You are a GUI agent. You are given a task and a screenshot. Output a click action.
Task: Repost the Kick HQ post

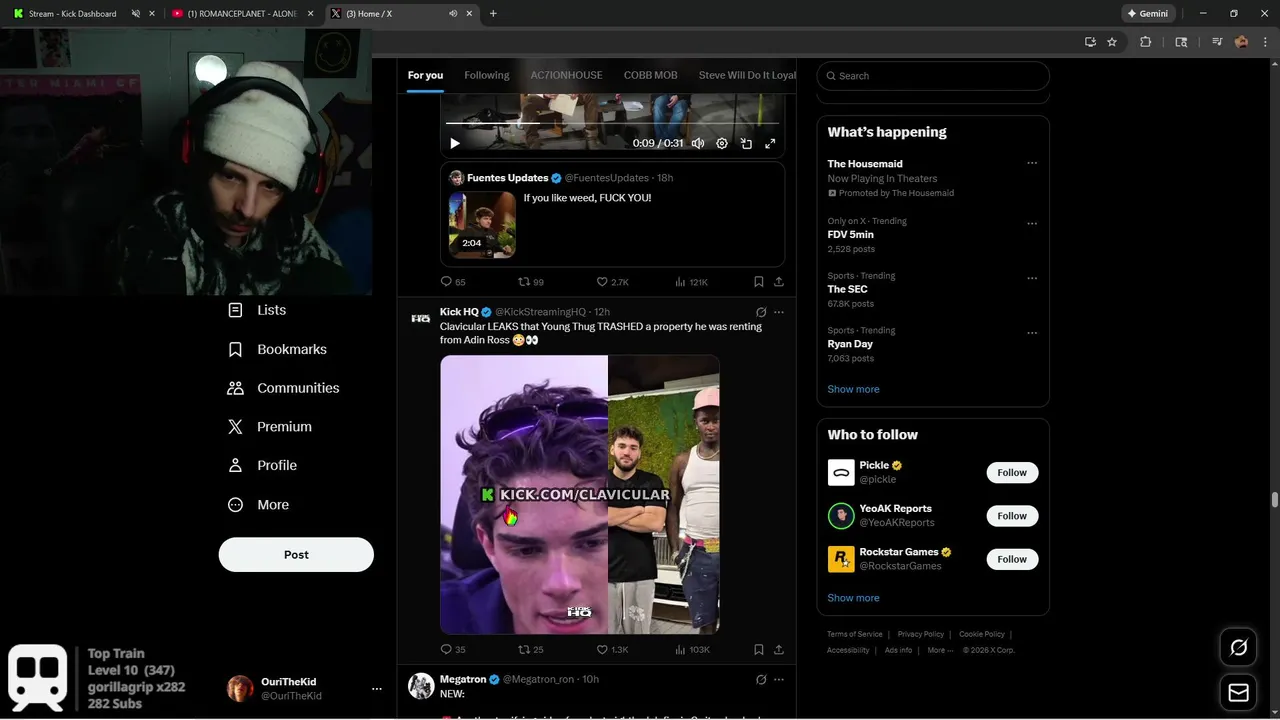pyautogui.click(x=531, y=649)
